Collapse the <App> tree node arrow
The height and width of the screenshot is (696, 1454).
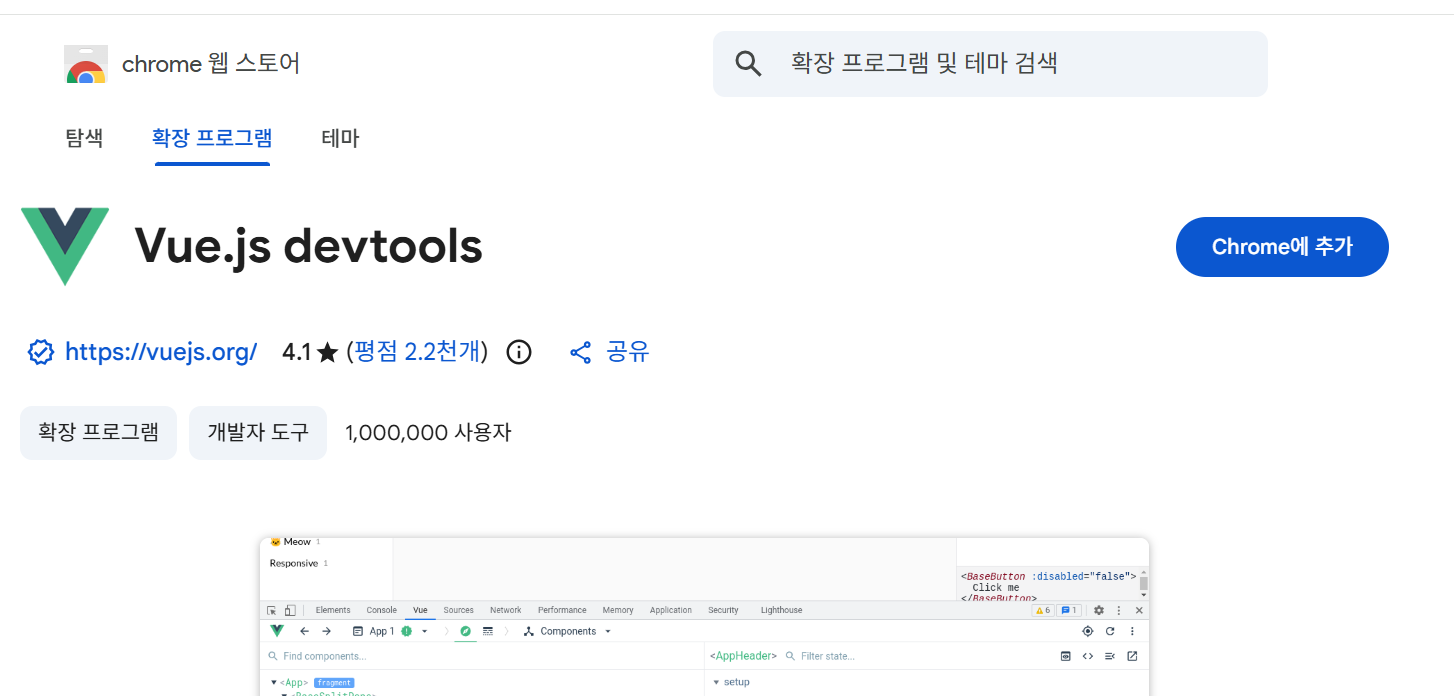coord(274,682)
